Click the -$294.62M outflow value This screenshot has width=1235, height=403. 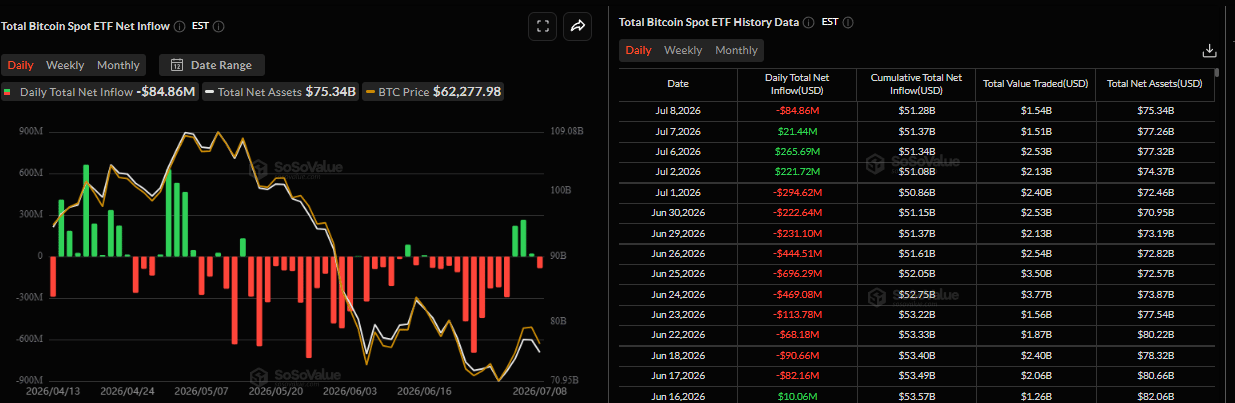point(797,191)
